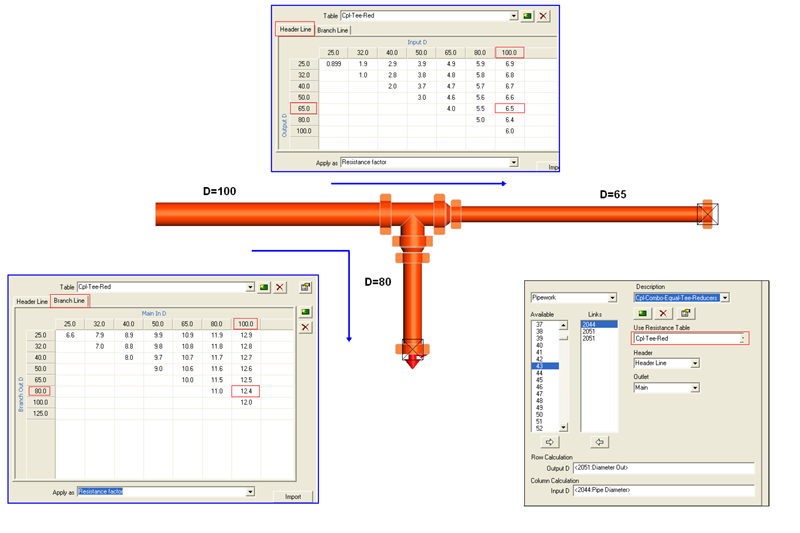The height and width of the screenshot is (533, 800).
Task: Select item 43 in Available list
Action: pos(545,366)
